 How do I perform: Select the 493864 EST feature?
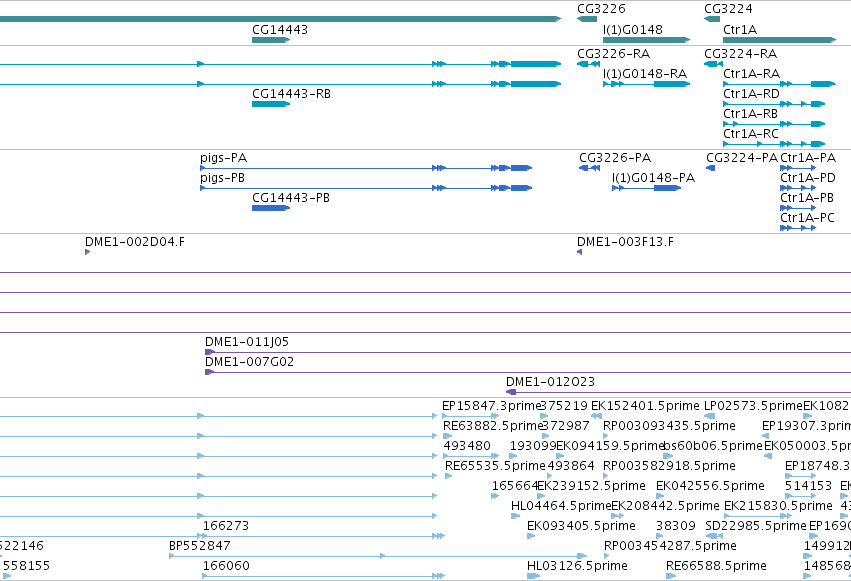click(550, 476)
